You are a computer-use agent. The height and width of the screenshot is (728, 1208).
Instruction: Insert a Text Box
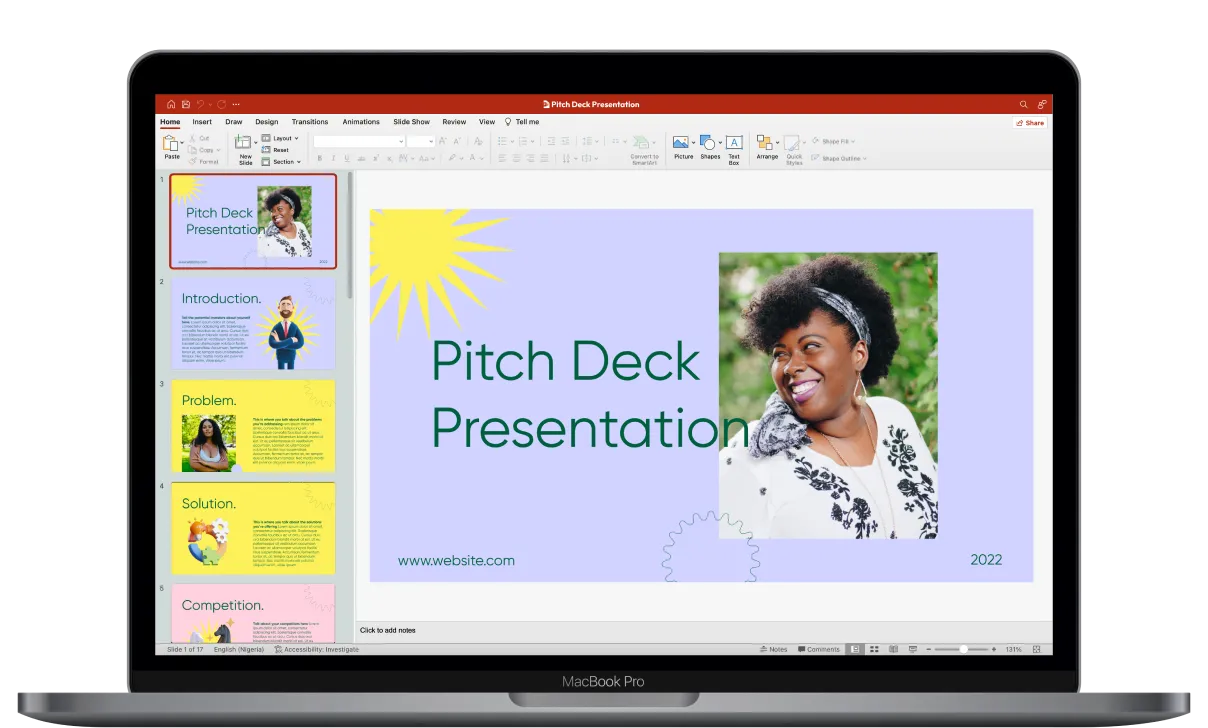click(734, 144)
